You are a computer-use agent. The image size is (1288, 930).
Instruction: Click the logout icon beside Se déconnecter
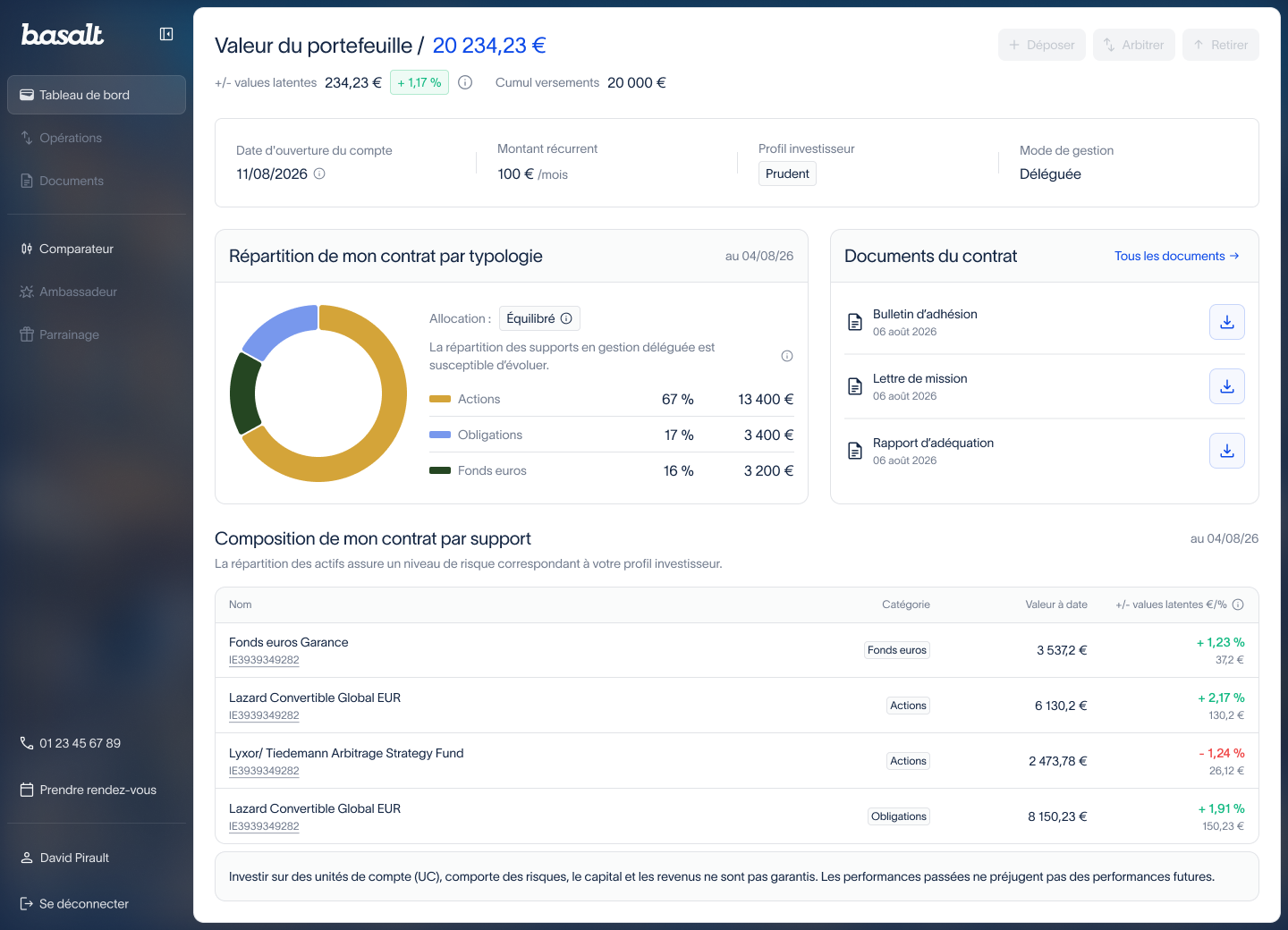27,904
